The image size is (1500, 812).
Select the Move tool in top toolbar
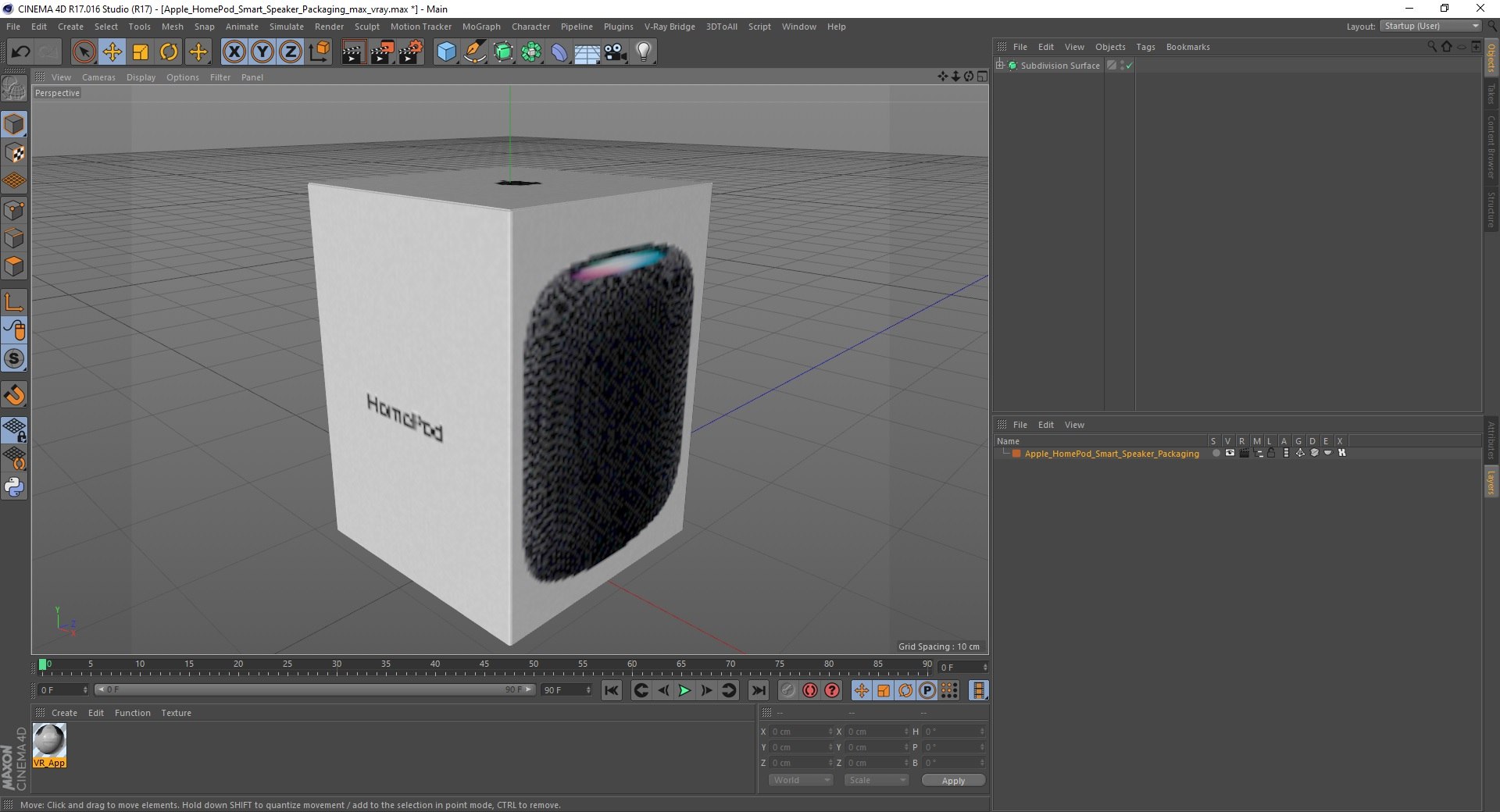tap(112, 52)
